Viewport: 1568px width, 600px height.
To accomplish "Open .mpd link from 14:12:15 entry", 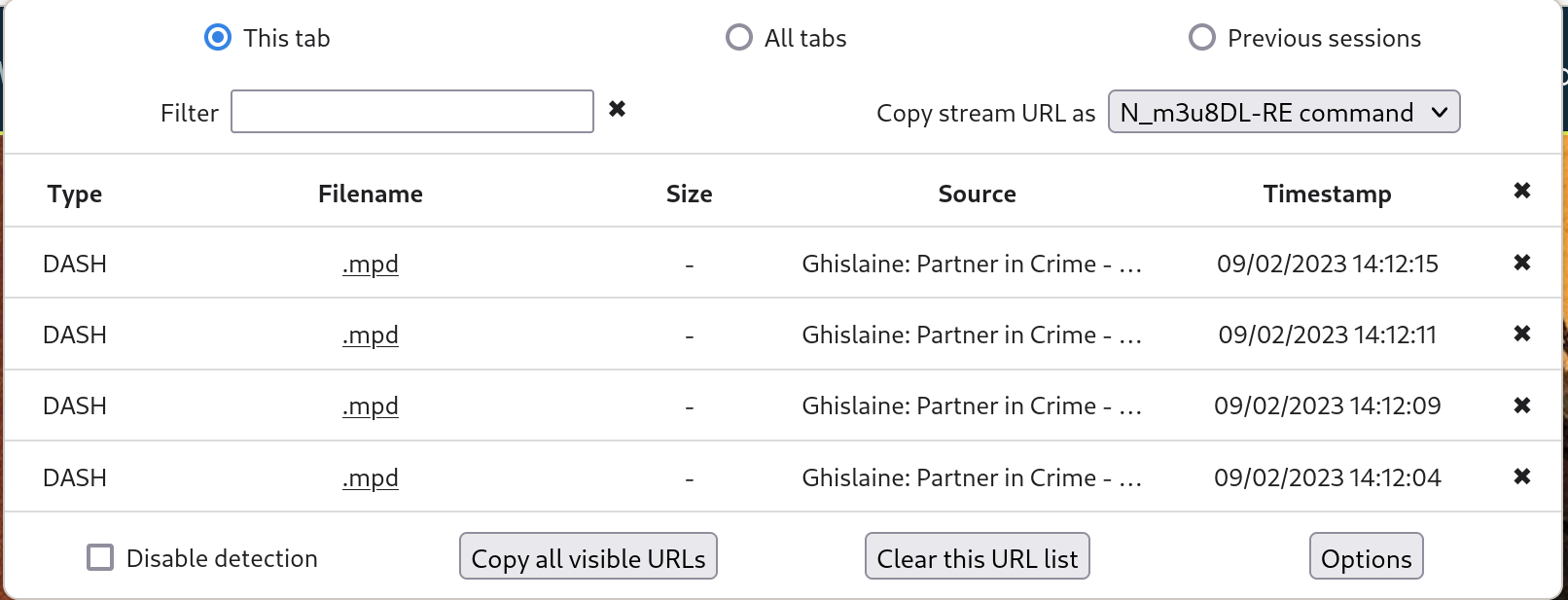I will (371, 265).
